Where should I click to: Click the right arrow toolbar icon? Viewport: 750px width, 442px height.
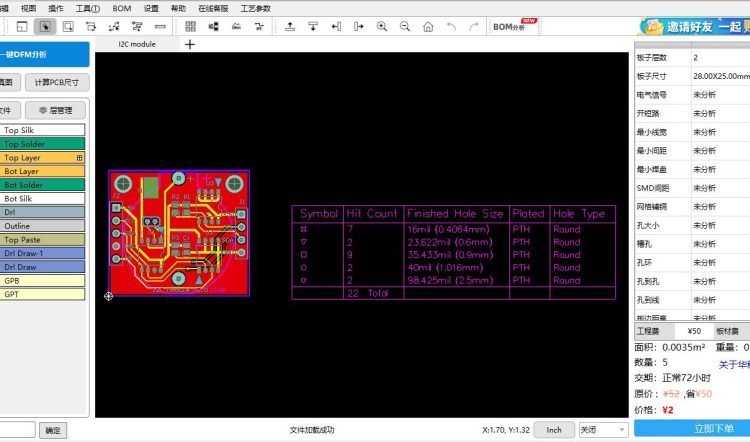click(359, 27)
